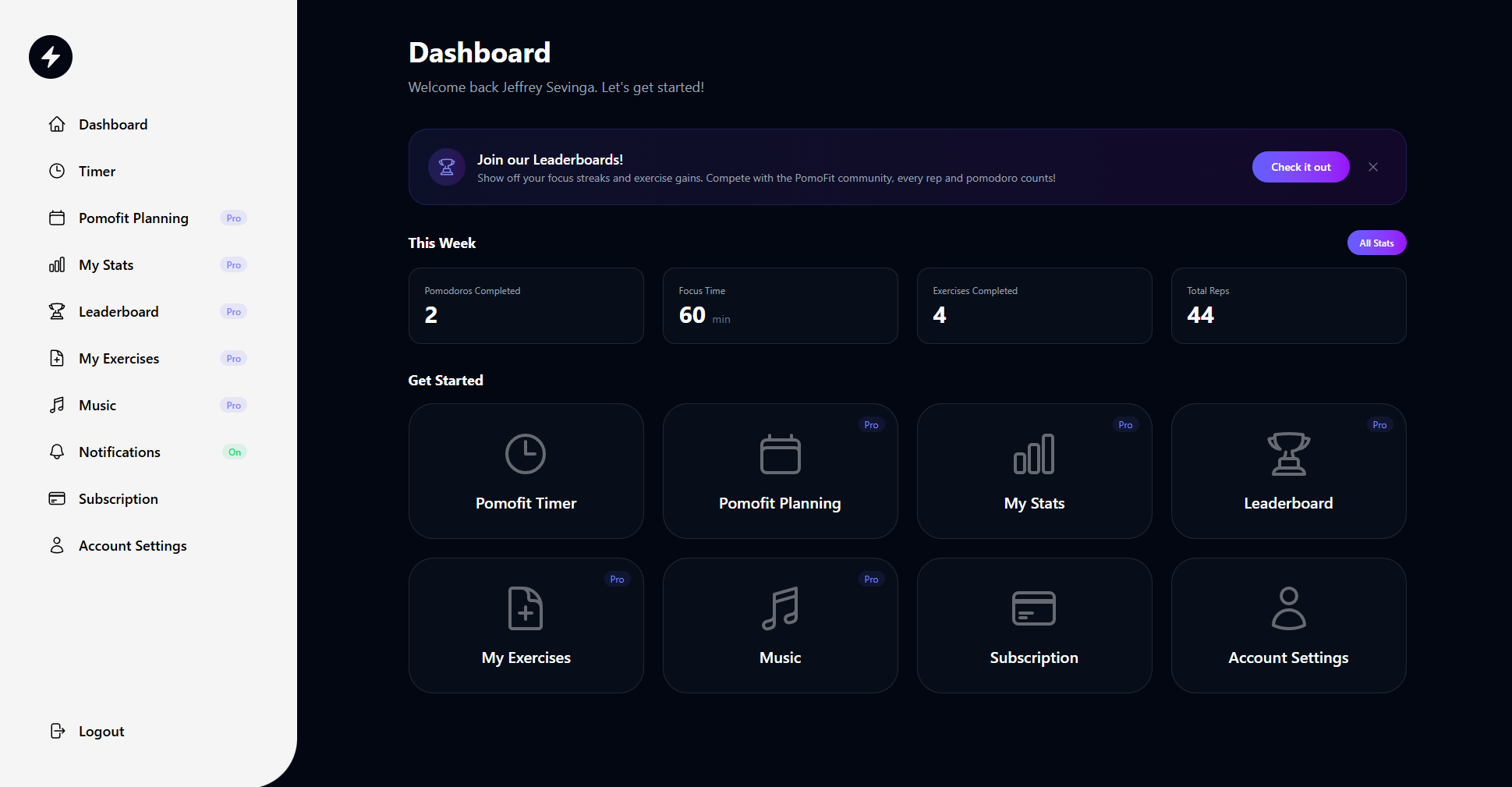Click Pro badge on the My Exercises card
Screen dimensions: 1512x787
[x=617, y=580]
